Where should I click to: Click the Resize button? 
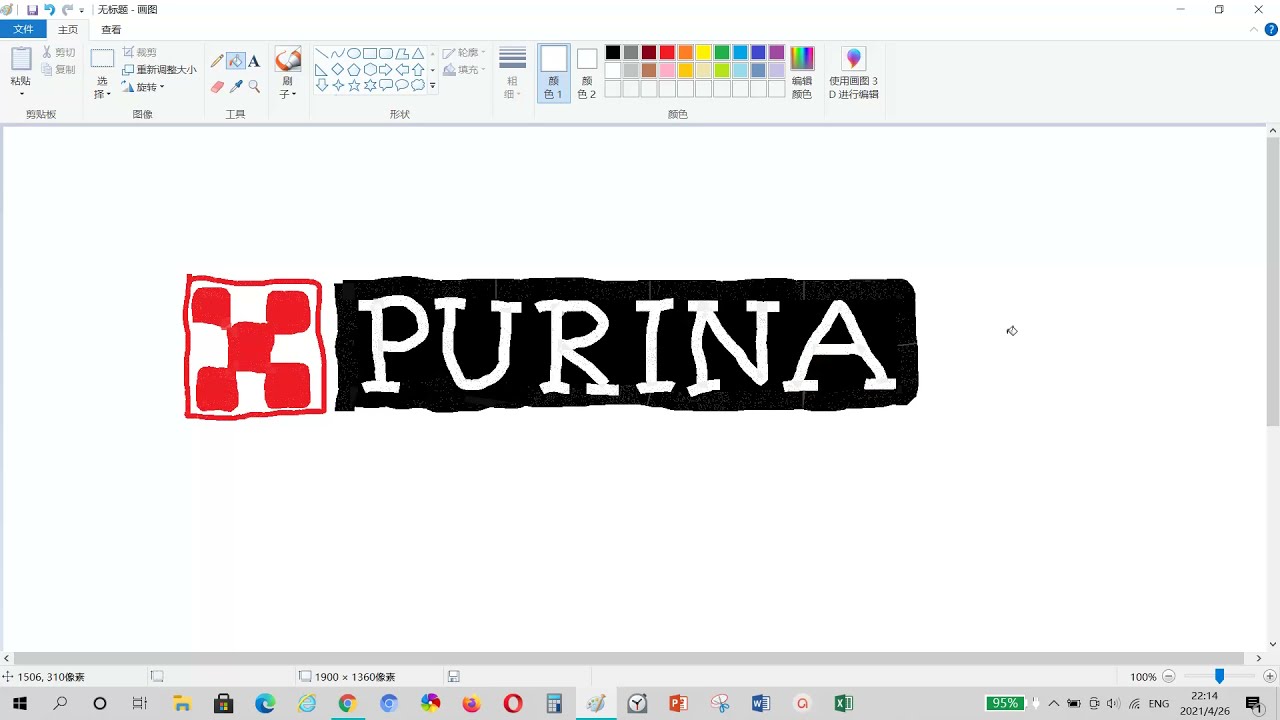(159, 70)
